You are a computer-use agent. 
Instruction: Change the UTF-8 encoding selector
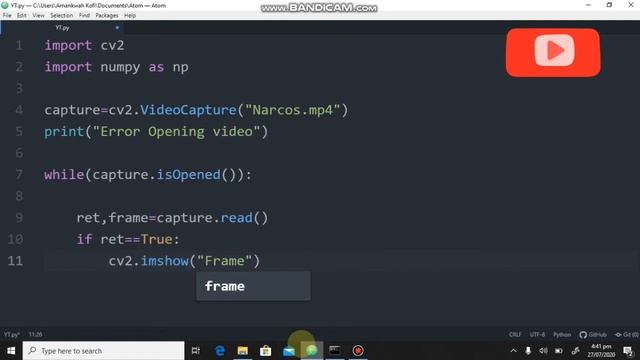(537, 334)
